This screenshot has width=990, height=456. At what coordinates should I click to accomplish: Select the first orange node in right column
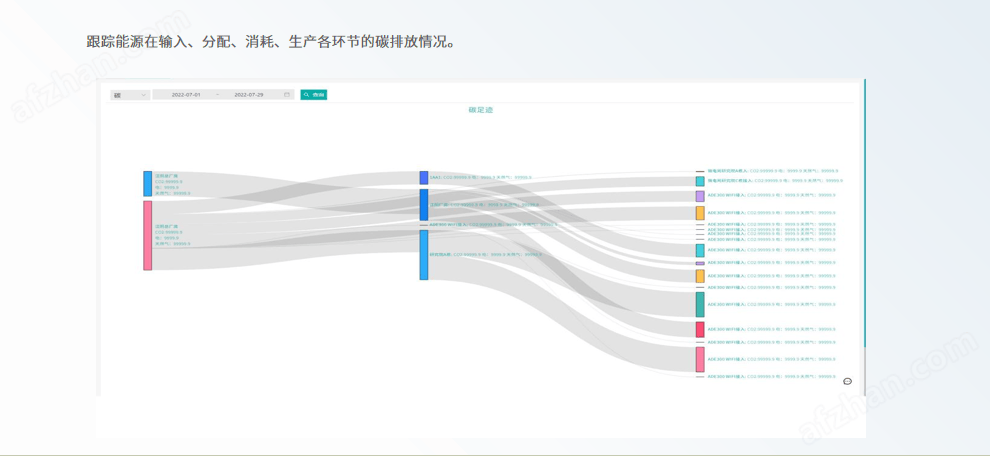(x=700, y=213)
